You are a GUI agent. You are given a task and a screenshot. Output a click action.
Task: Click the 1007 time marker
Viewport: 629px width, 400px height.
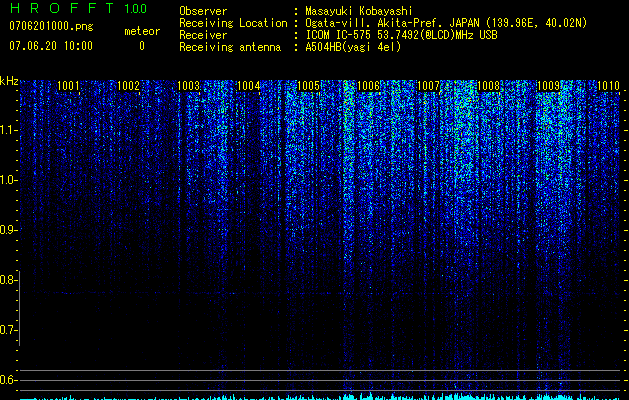point(428,85)
